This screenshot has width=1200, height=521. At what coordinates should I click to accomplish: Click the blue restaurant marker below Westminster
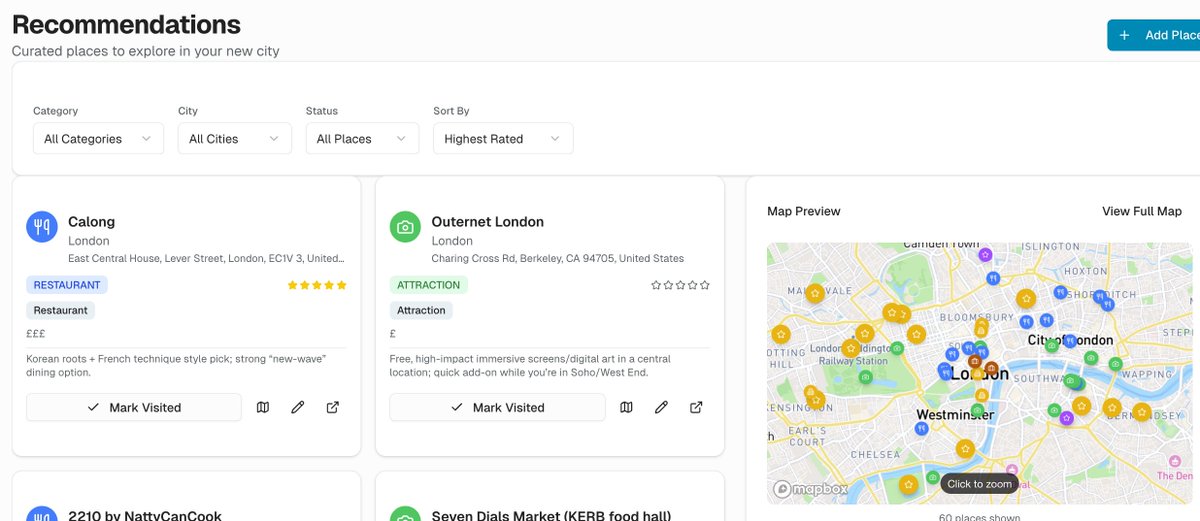pyautogui.click(x=921, y=428)
